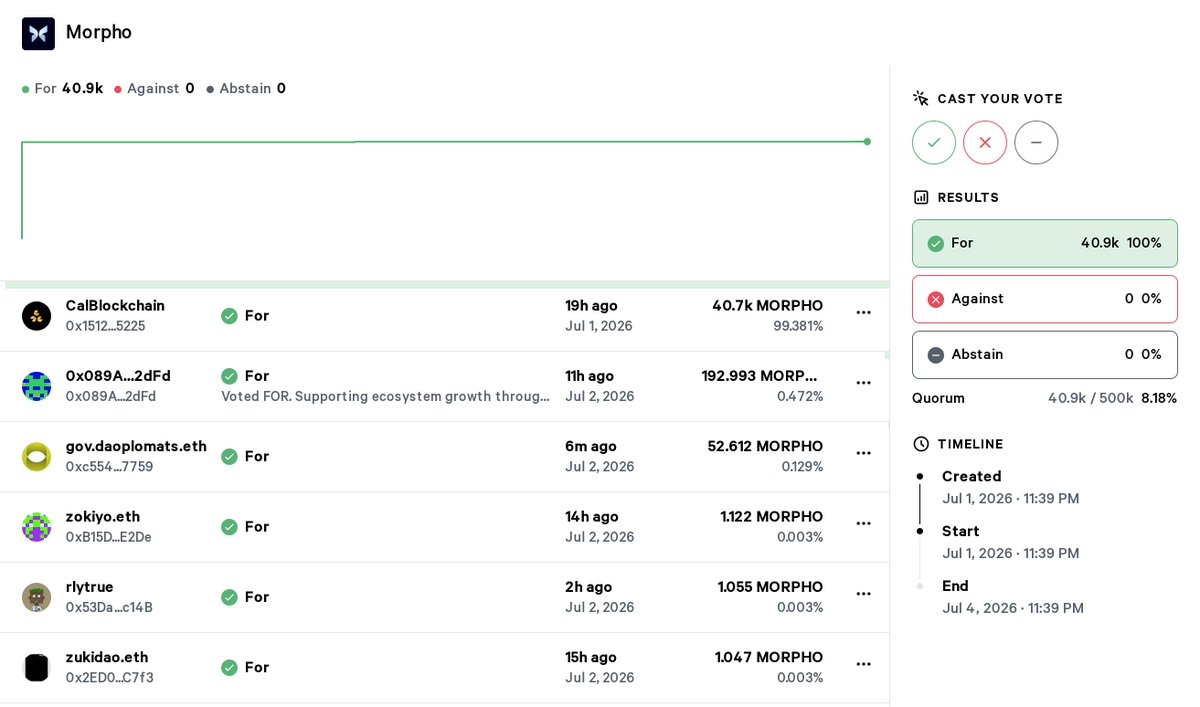This screenshot has height=707, width=1200.
Task: Click the Created timeline marker
Action: [920, 477]
